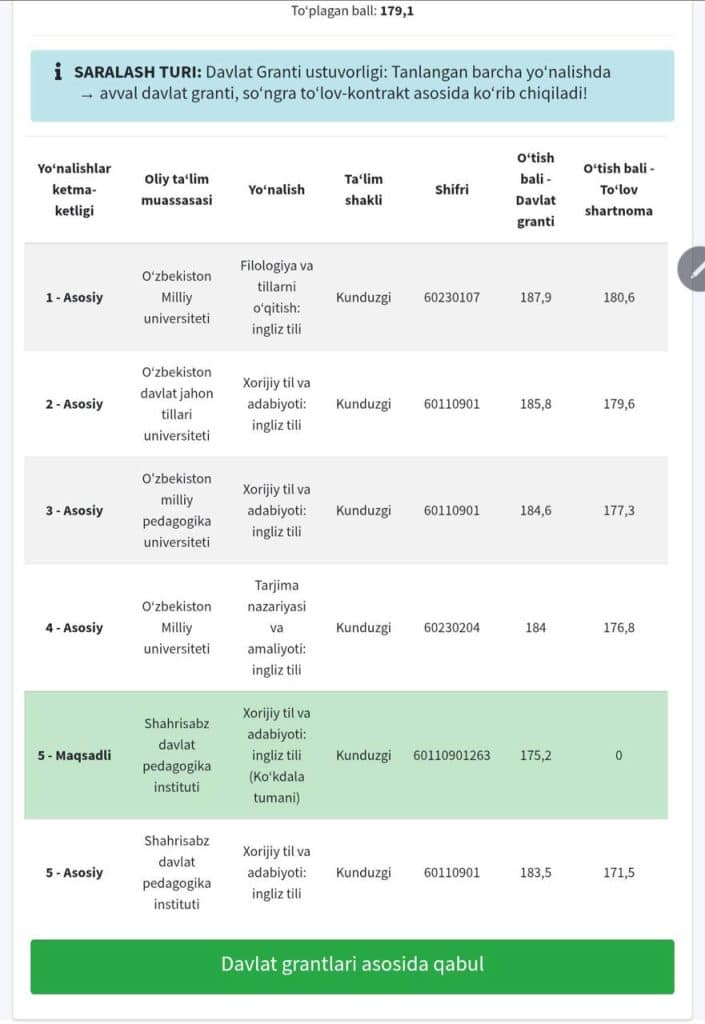Image resolution: width=705 pixels, height=1024 pixels.
Task: Select the 4 - Asosiy row label
Action: [x=74, y=628]
